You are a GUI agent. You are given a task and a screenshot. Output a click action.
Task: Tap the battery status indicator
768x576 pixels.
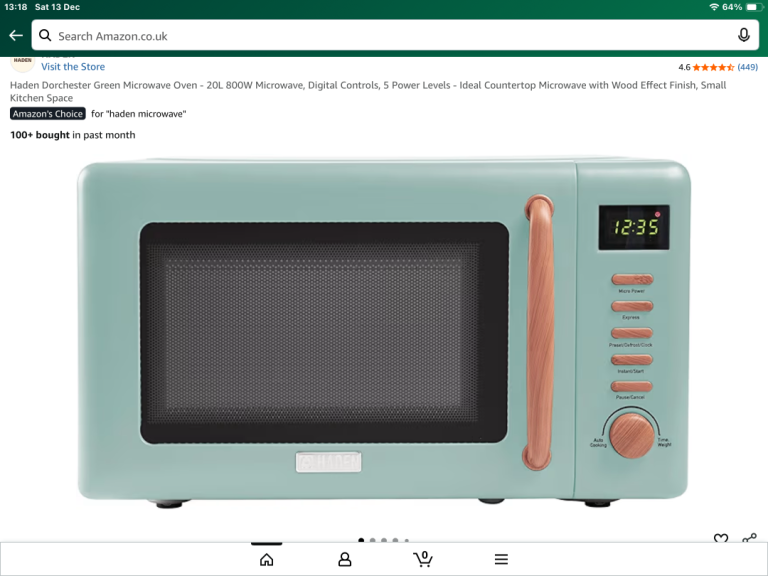coord(755,7)
